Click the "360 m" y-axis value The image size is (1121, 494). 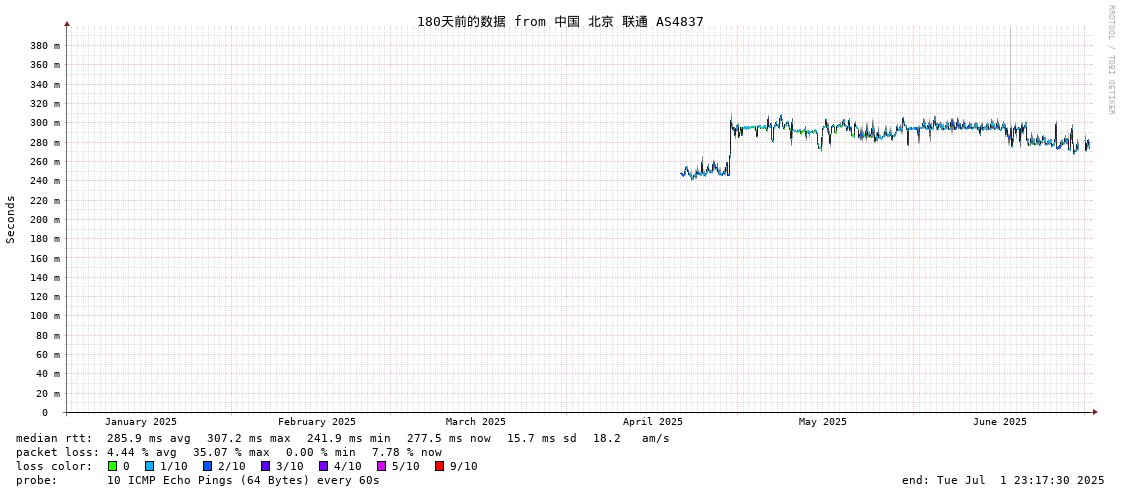(45, 65)
